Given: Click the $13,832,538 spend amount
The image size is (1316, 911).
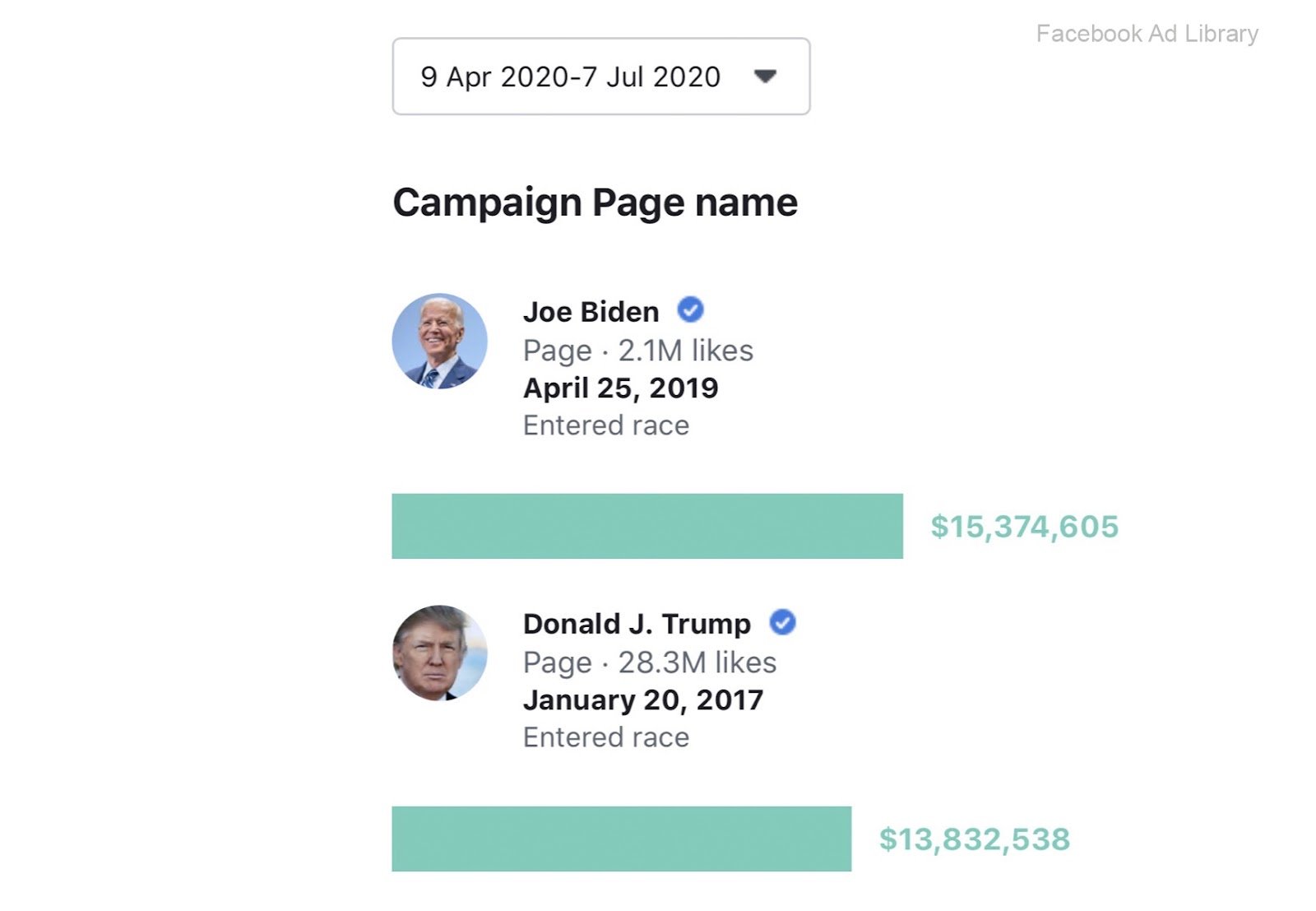Looking at the screenshot, I should point(974,839).
